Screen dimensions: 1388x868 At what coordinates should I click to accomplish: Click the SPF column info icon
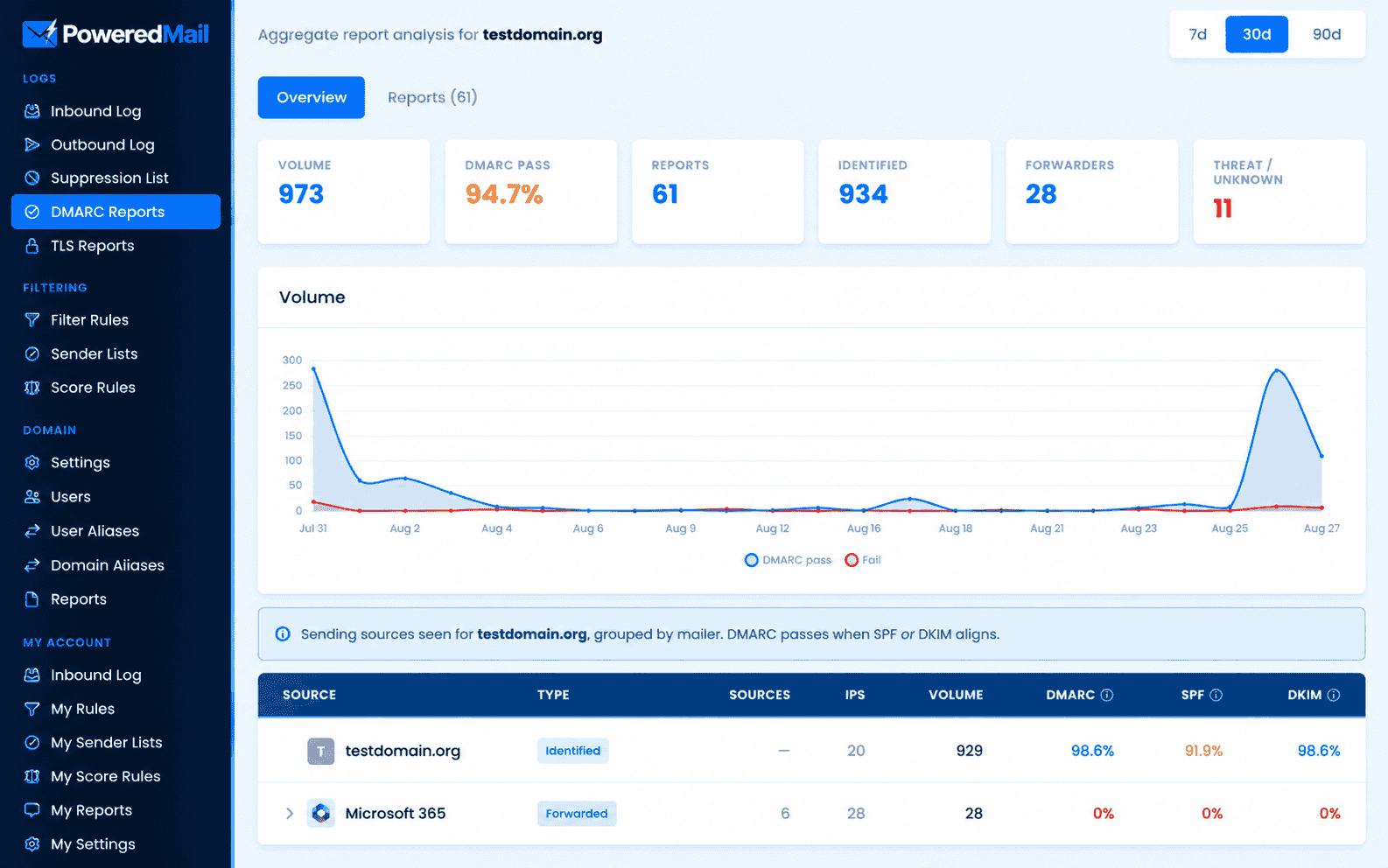pos(1216,695)
